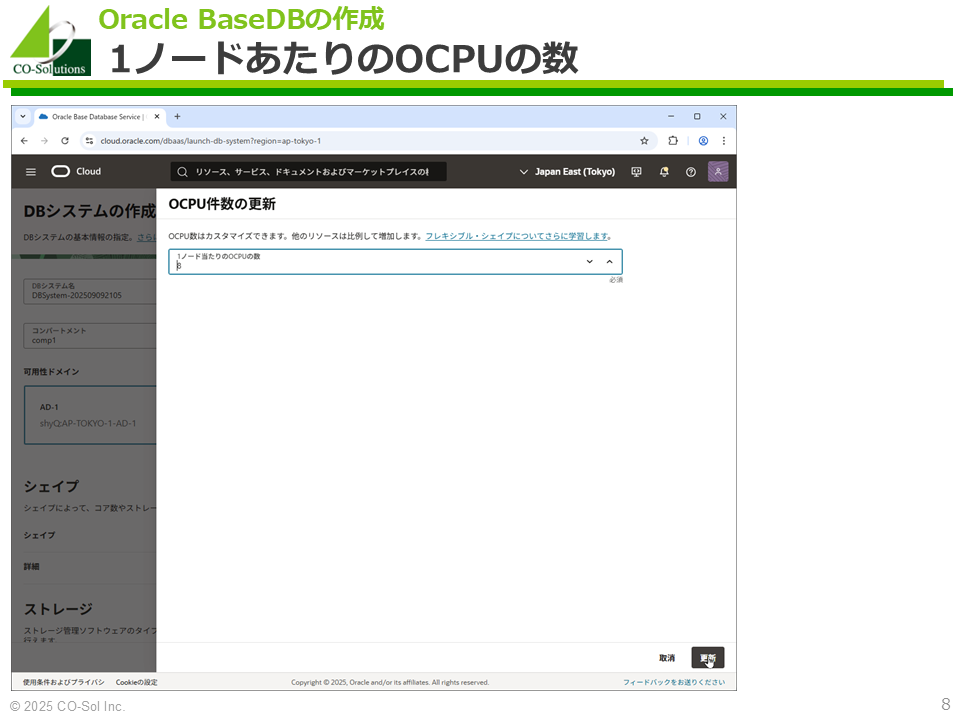Open the user profile avatar menu
Screen dimensions: 960x720
click(x=718, y=171)
